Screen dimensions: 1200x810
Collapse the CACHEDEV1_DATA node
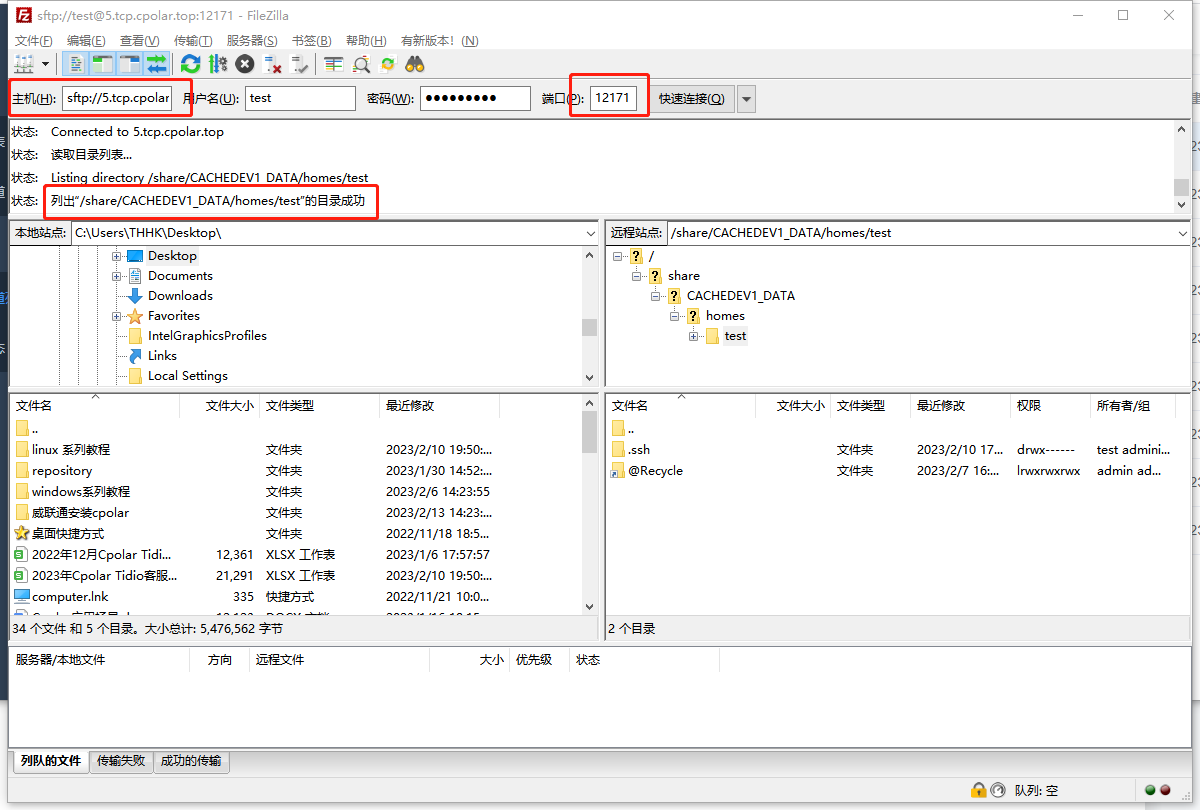(655, 296)
